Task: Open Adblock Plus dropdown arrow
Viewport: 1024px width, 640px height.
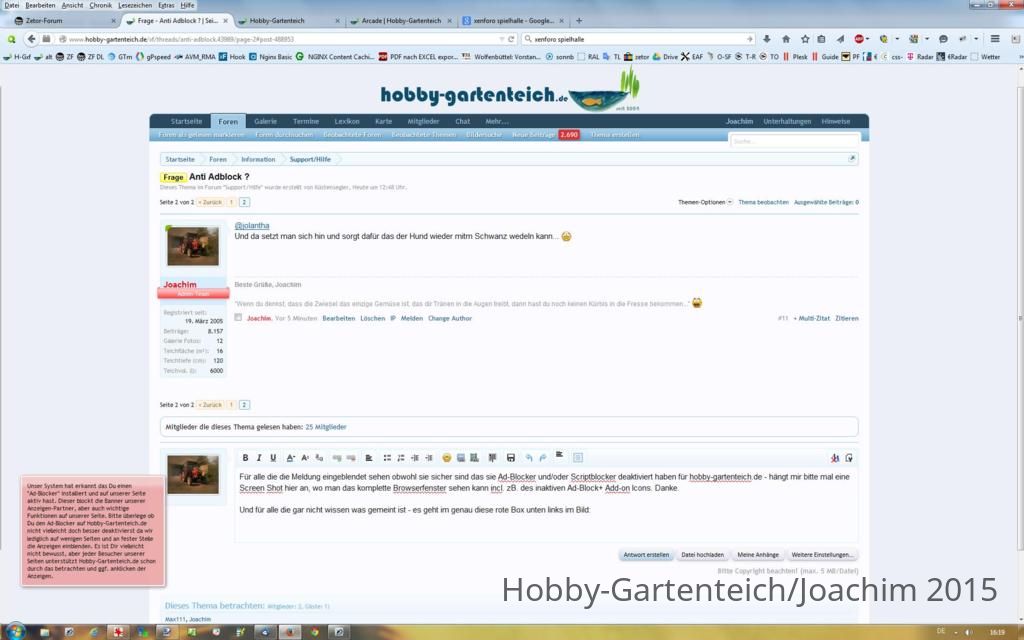Action: 867,39
